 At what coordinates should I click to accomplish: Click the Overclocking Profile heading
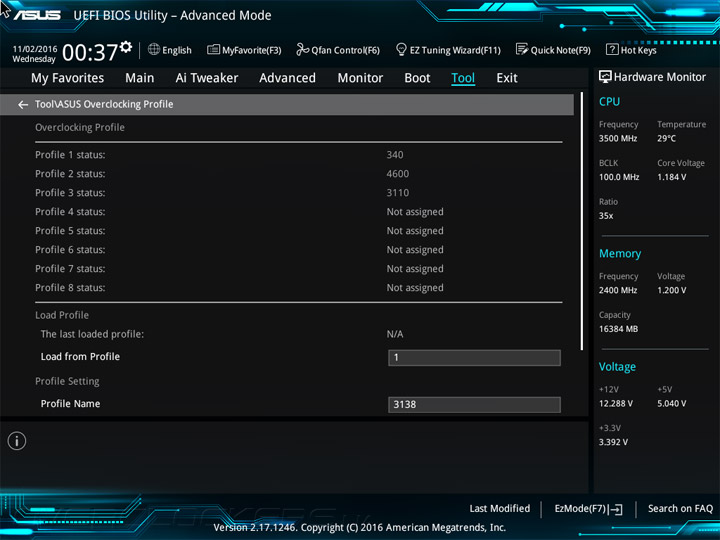(x=80, y=128)
